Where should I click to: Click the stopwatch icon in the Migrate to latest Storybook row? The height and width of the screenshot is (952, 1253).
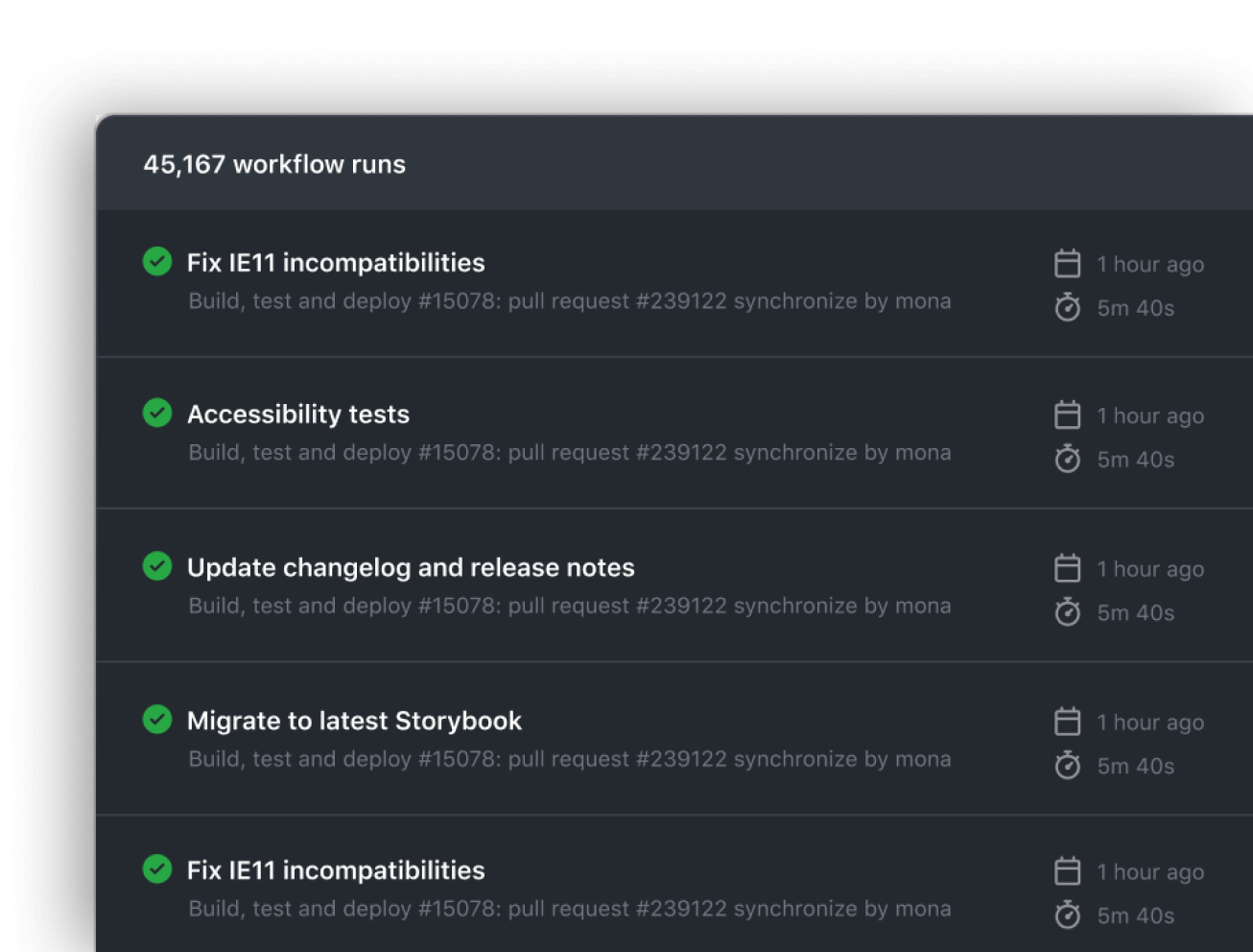(x=1067, y=765)
